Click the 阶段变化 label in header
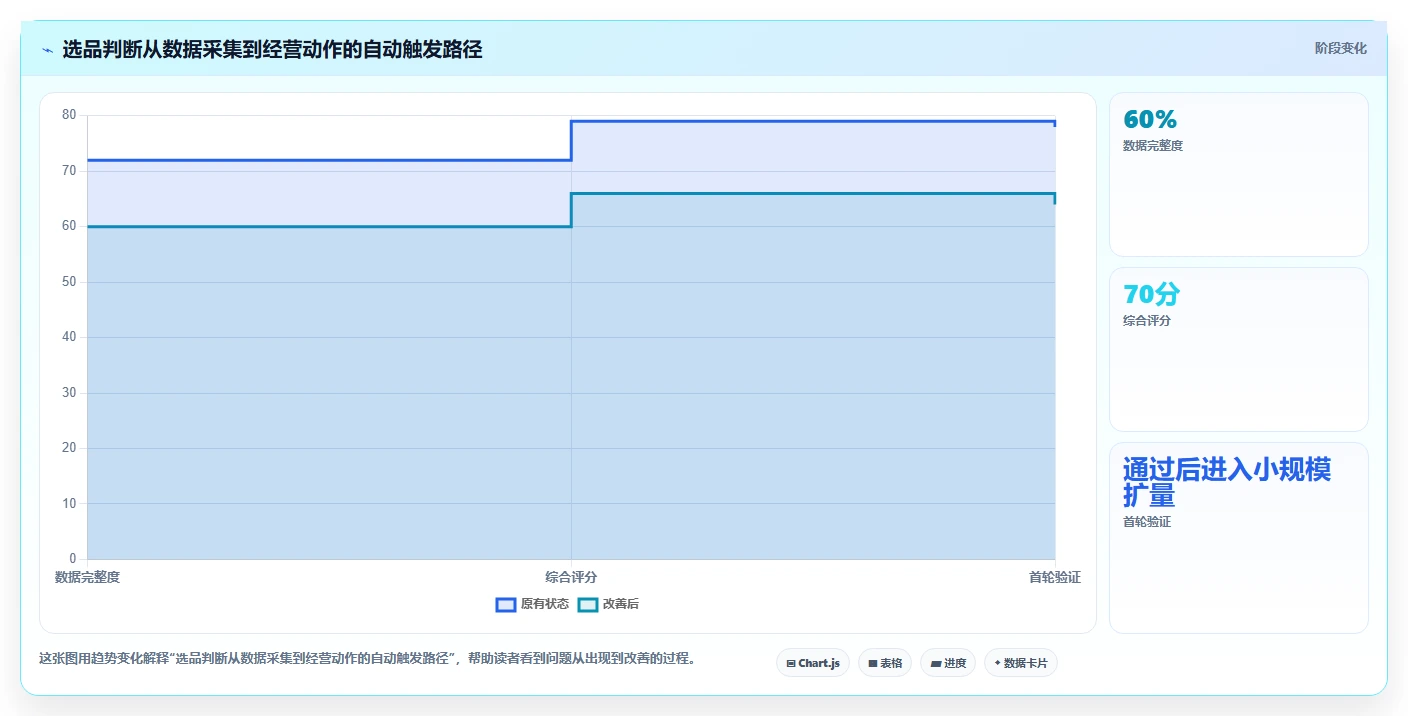This screenshot has height=716, width=1408. pyautogui.click(x=1340, y=48)
